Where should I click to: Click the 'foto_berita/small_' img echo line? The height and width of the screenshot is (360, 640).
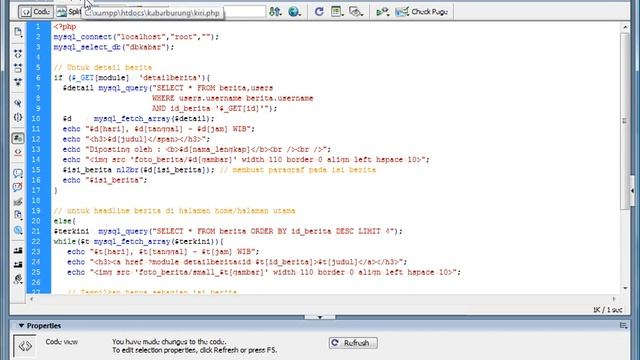pos(264,272)
